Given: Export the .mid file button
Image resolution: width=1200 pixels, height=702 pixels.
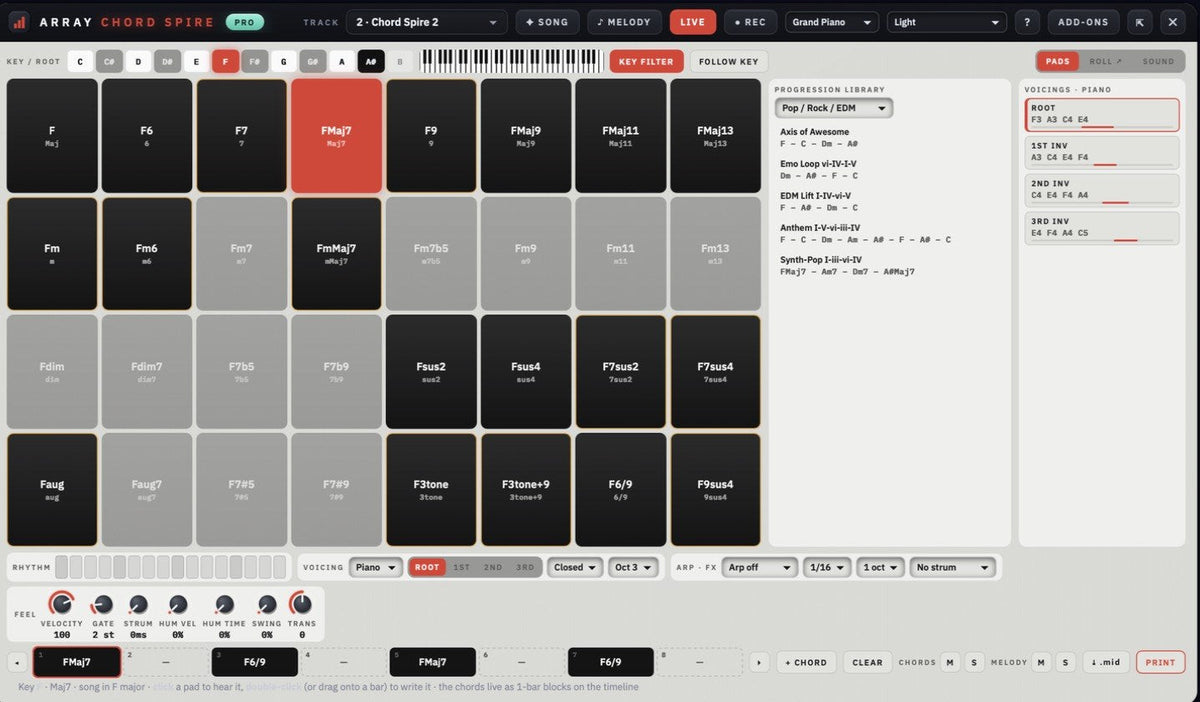Looking at the screenshot, I should tap(1105, 662).
